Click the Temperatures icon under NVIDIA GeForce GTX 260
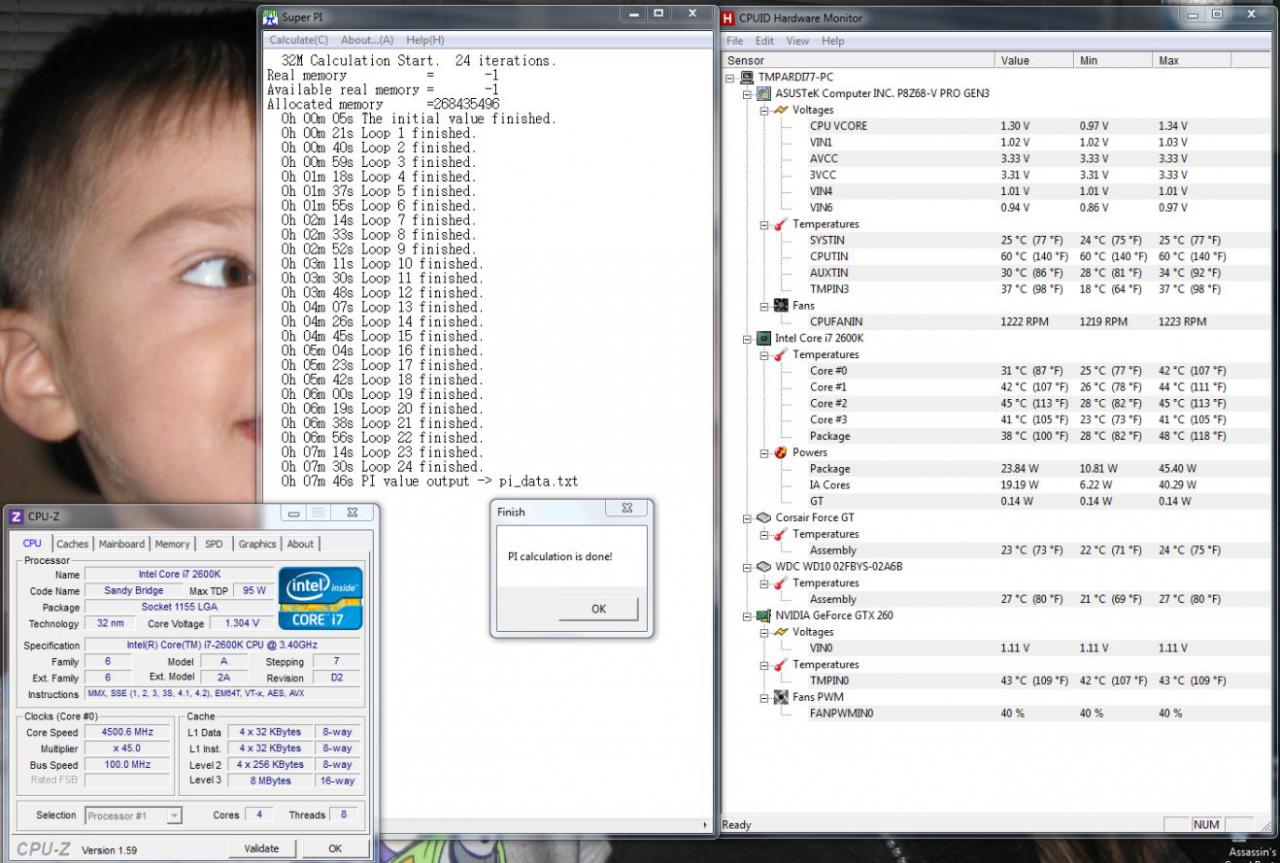 (780, 664)
